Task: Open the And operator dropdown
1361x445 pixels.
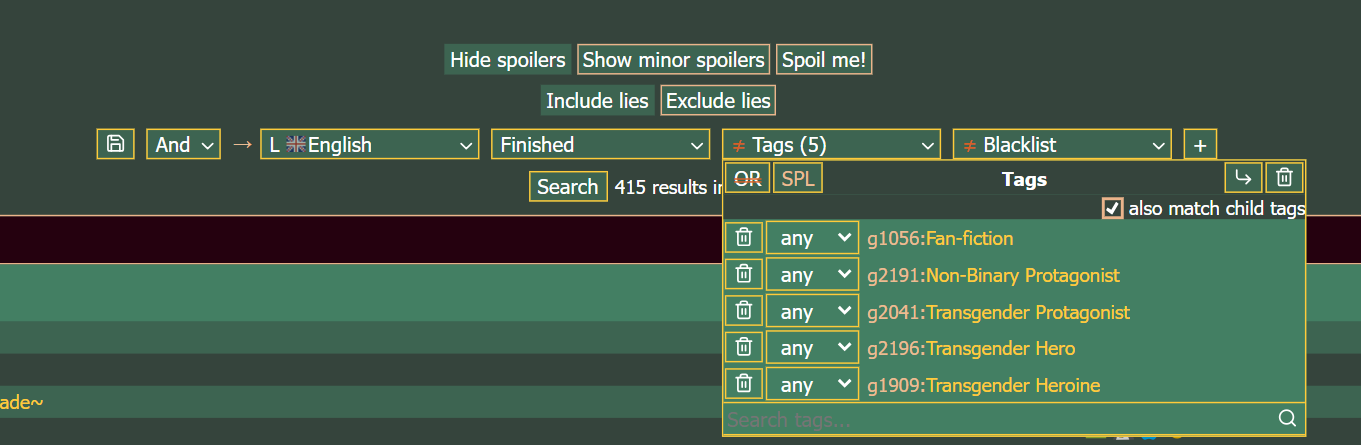Action: [x=184, y=144]
